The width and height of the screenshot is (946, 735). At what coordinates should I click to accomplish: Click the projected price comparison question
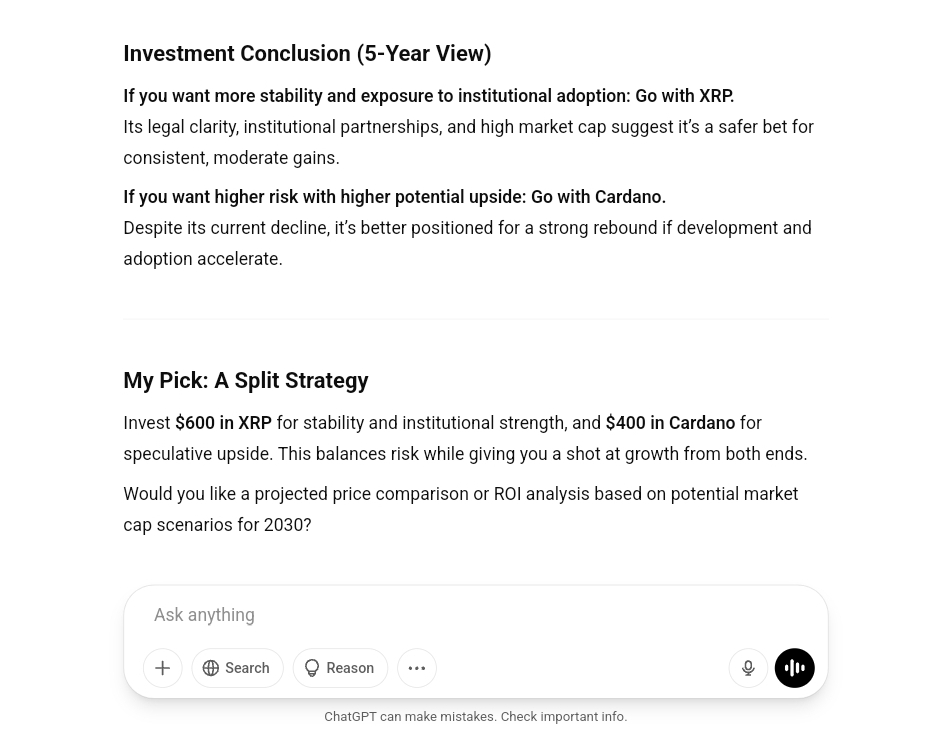tap(460, 509)
